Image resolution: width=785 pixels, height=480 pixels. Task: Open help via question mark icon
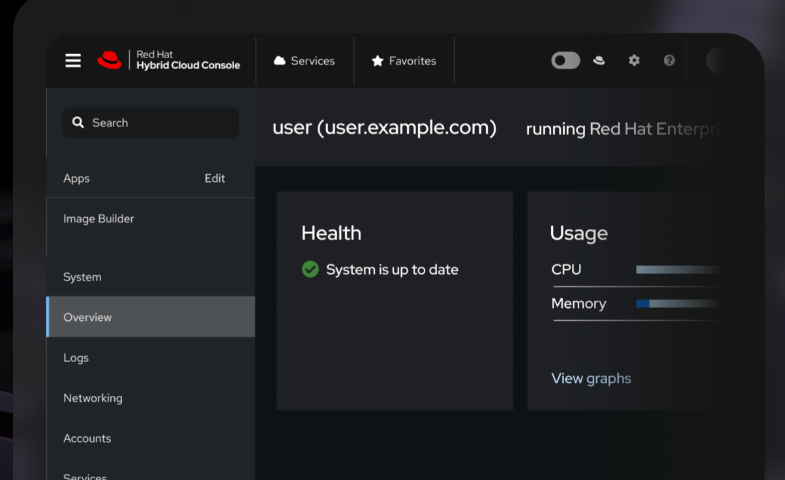pyautogui.click(x=669, y=61)
